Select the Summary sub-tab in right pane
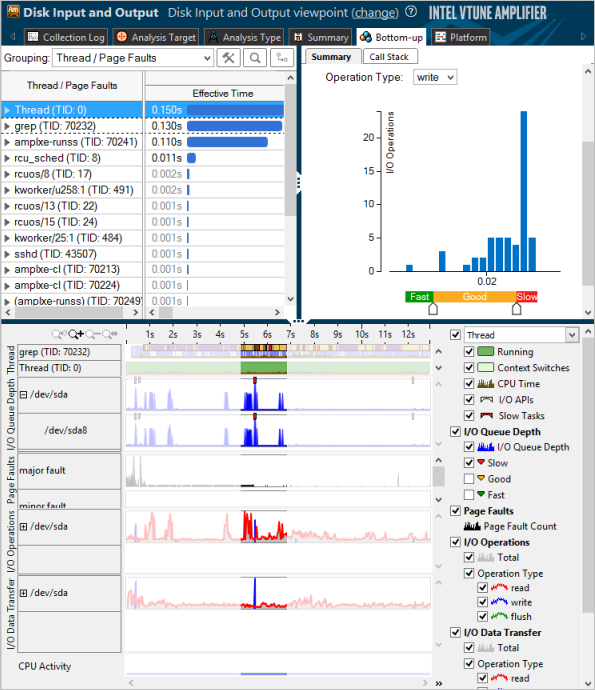 (331, 57)
